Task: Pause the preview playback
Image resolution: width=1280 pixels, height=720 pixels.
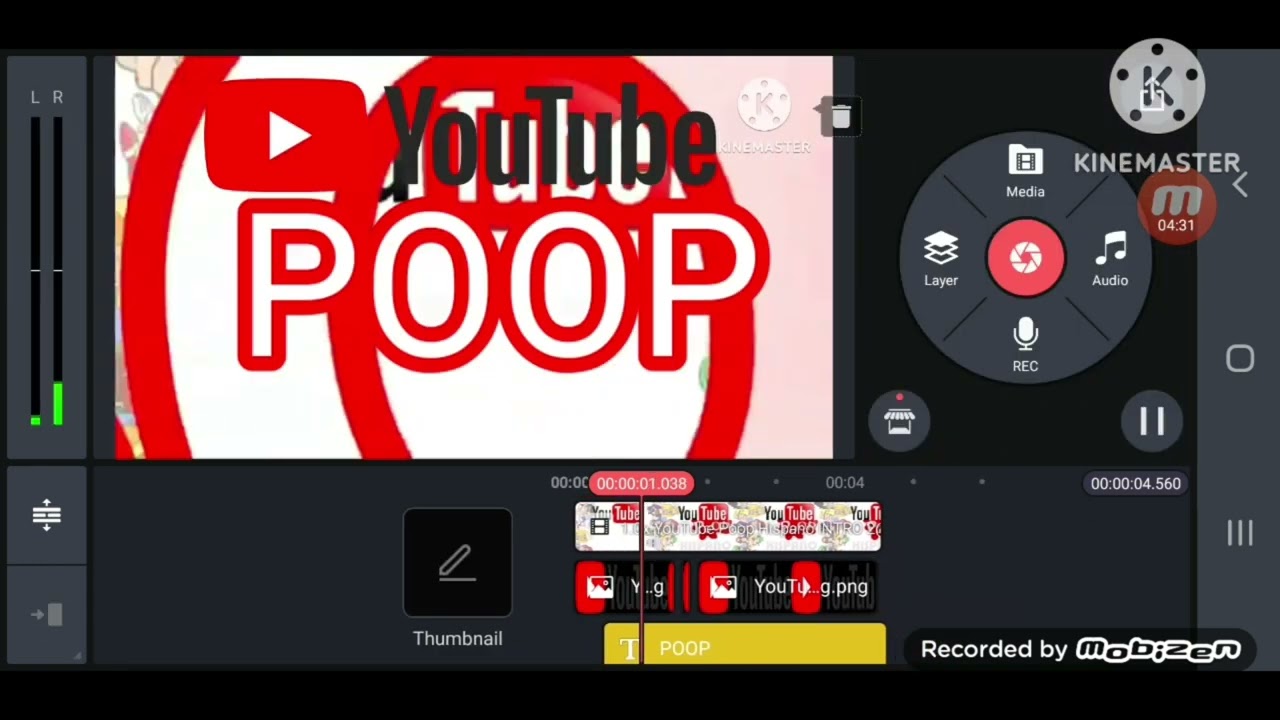Action: 1152,421
